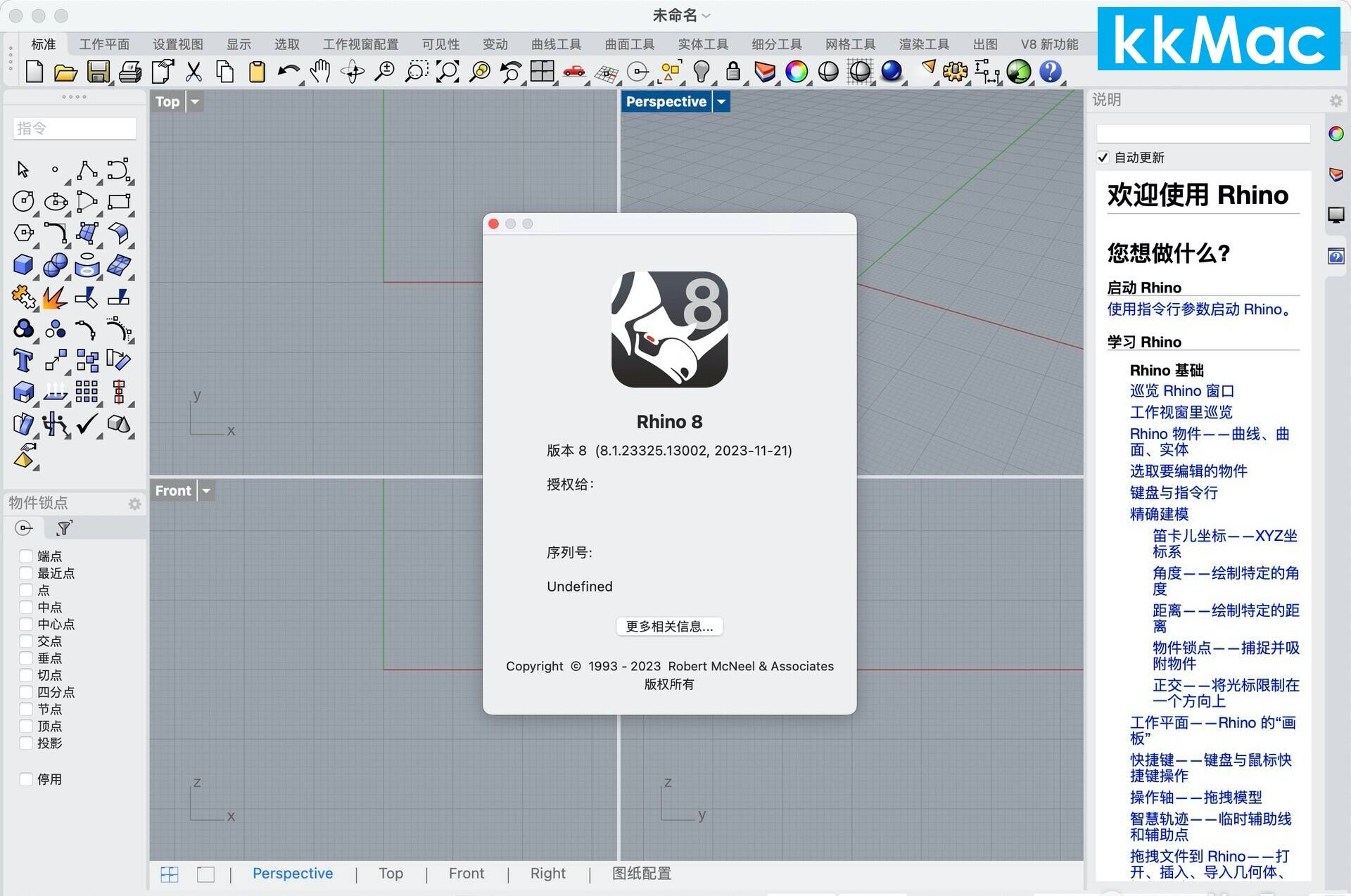Open Options with the gear icon
The height and width of the screenshot is (896, 1351).
956,72
